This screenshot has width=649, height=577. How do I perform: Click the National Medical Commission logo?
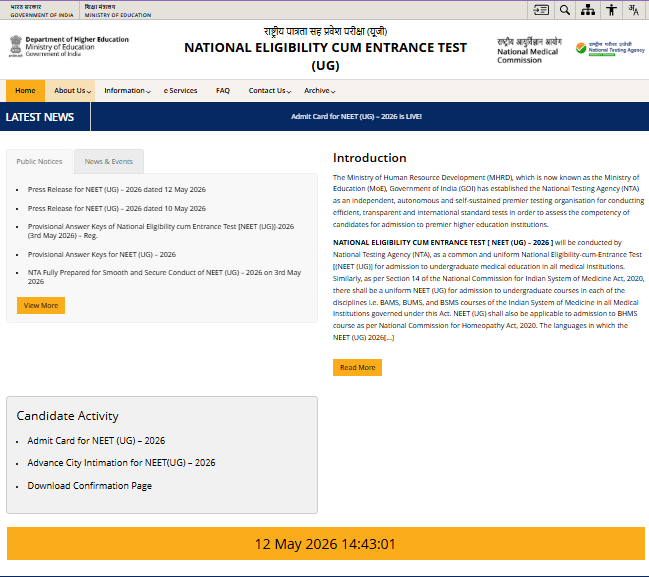529,50
